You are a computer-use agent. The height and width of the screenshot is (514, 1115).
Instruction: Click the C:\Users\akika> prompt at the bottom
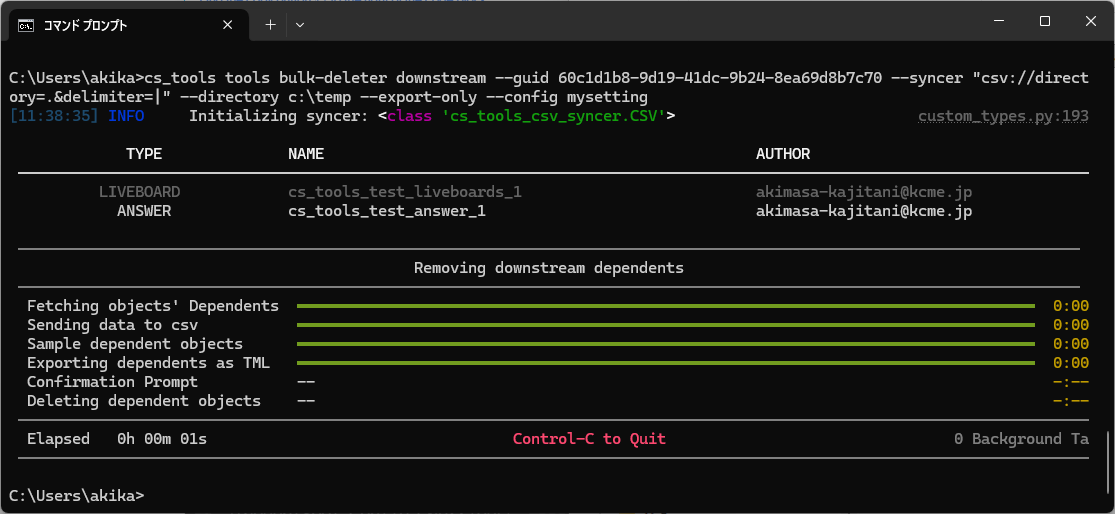coord(76,495)
